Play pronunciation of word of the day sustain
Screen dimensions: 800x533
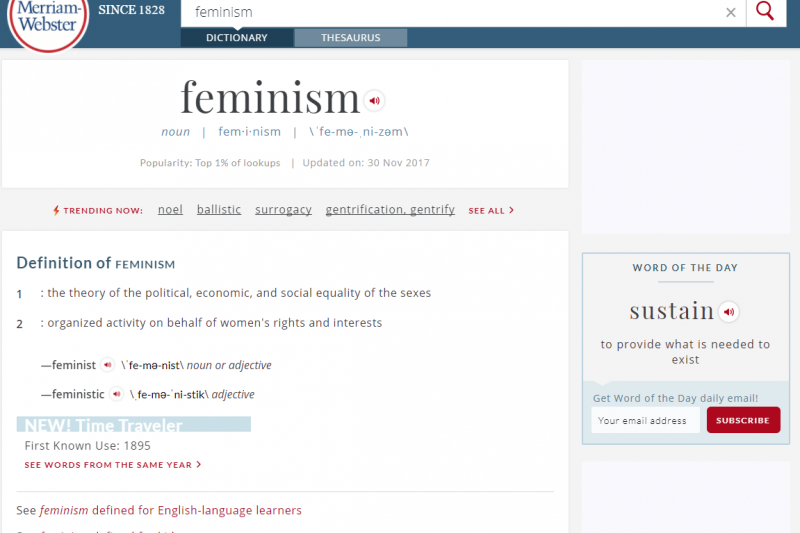[x=729, y=311]
